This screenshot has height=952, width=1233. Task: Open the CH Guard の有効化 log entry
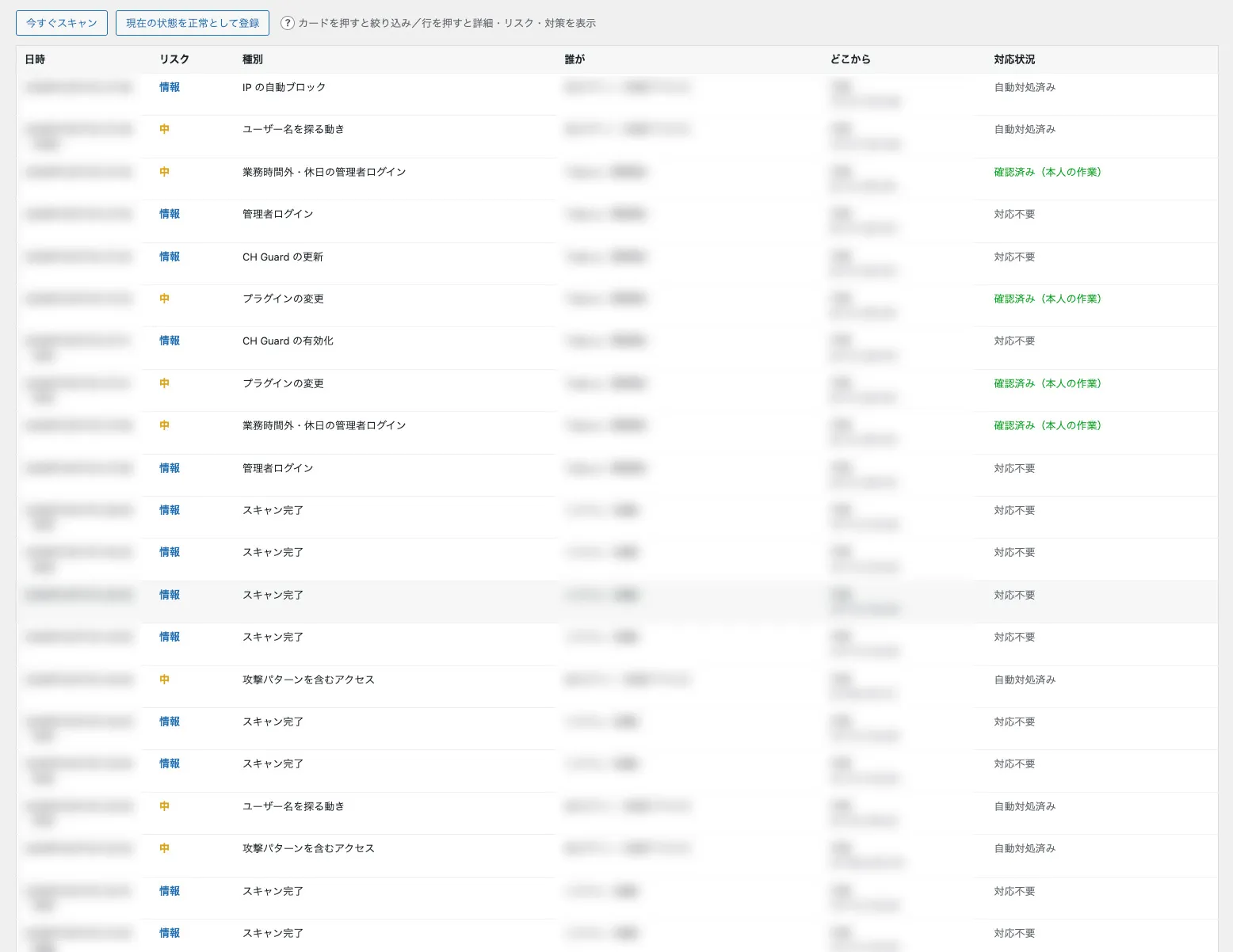[616, 348]
